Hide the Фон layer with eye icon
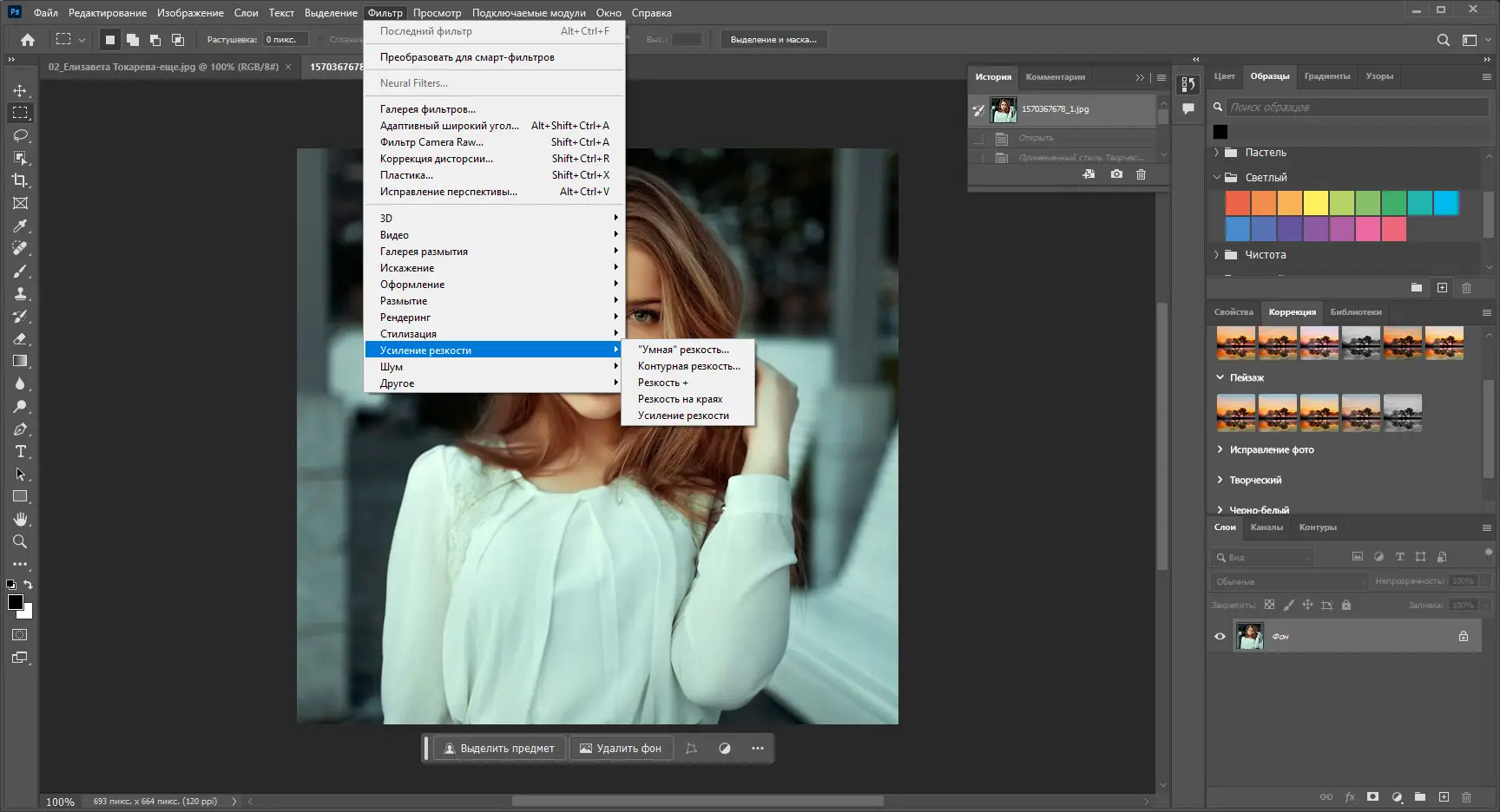Image resolution: width=1500 pixels, height=812 pixels. click(1220, 637)
